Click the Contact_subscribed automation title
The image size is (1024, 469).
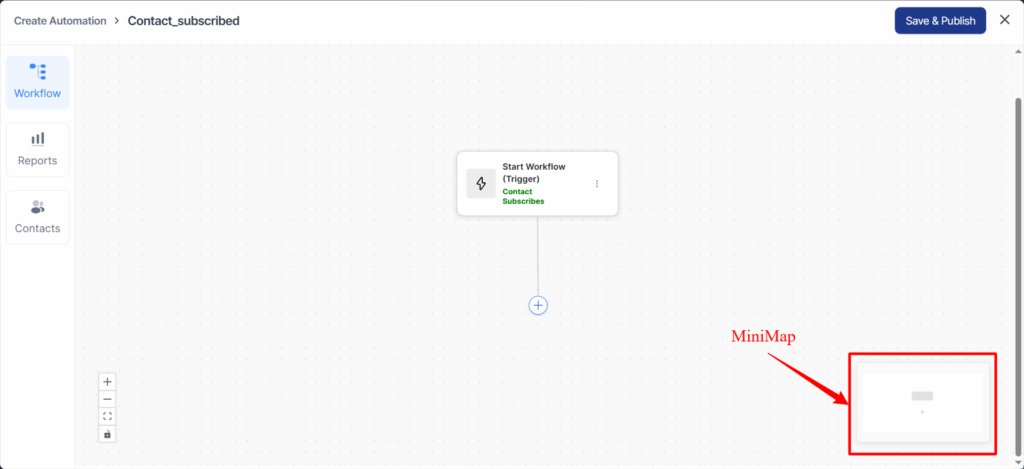(x=183, y=21)
